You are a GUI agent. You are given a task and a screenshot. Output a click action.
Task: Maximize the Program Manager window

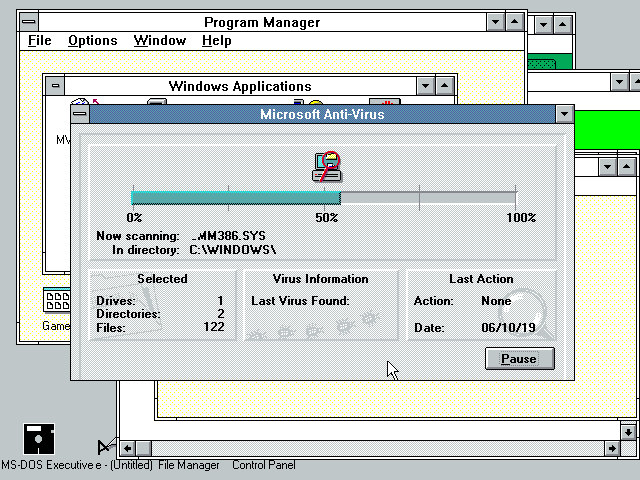click(x=514, y=21)
